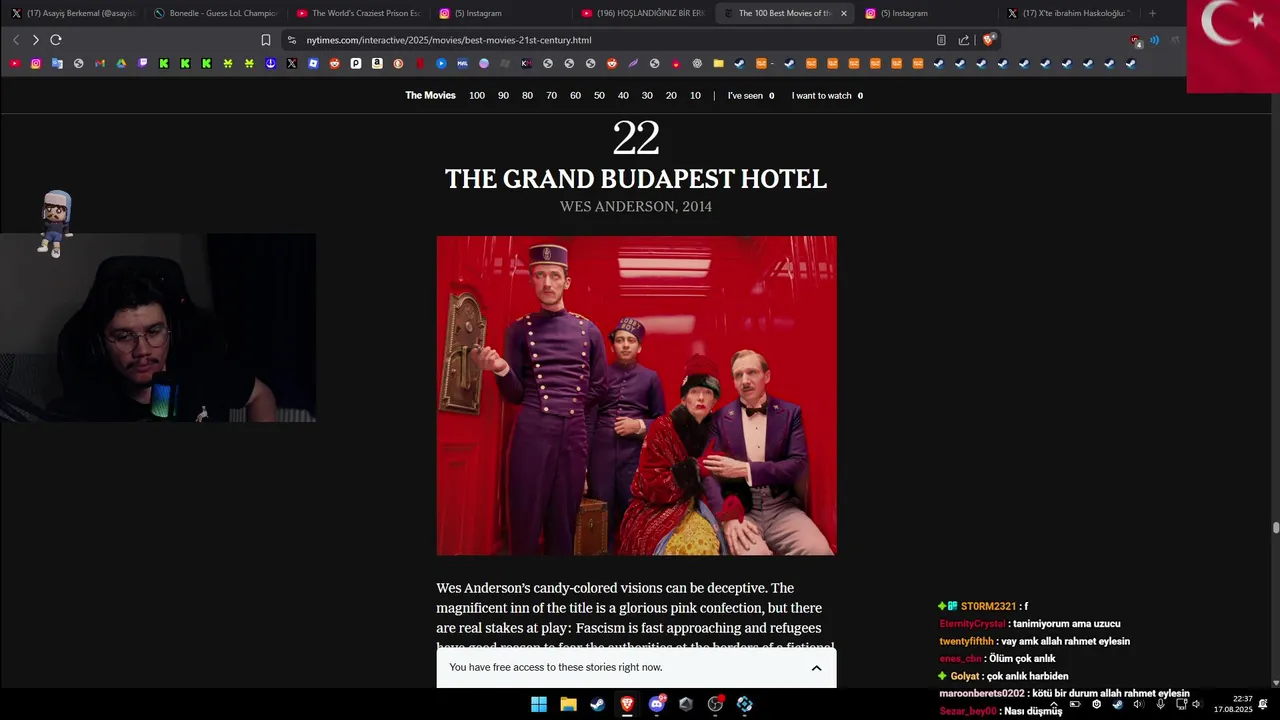Switch to Bonedle Guess LoL Champion tab
This screenshot has width=1280, height=720.
tap(214, 13)
